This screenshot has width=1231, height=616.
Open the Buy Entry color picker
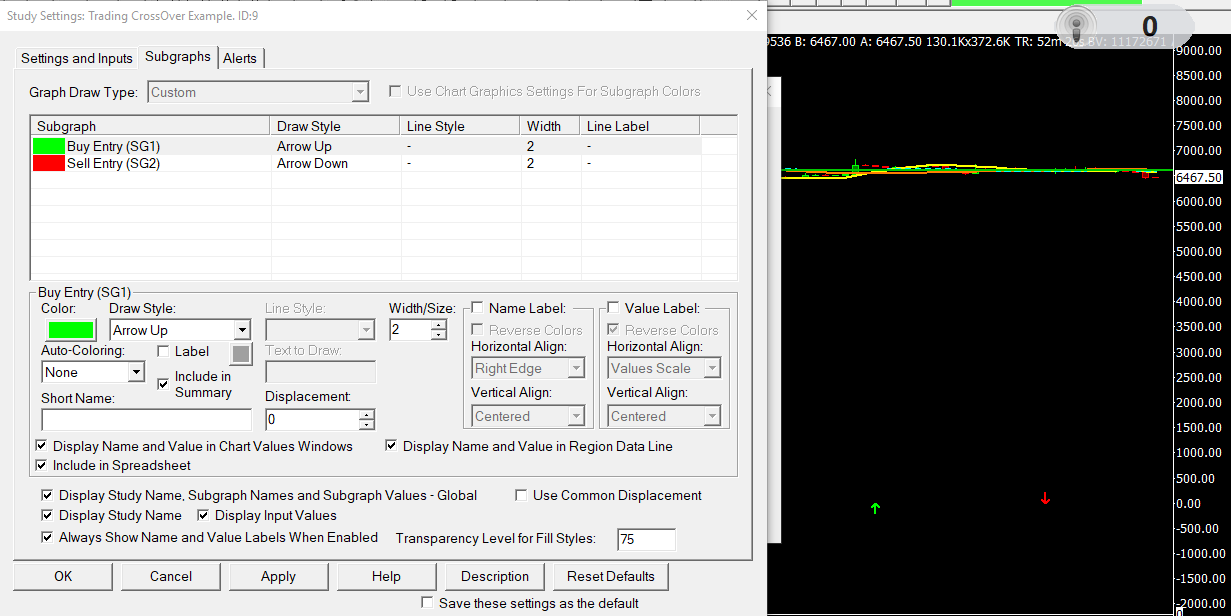pyautogui.click(x=69, y=330)
